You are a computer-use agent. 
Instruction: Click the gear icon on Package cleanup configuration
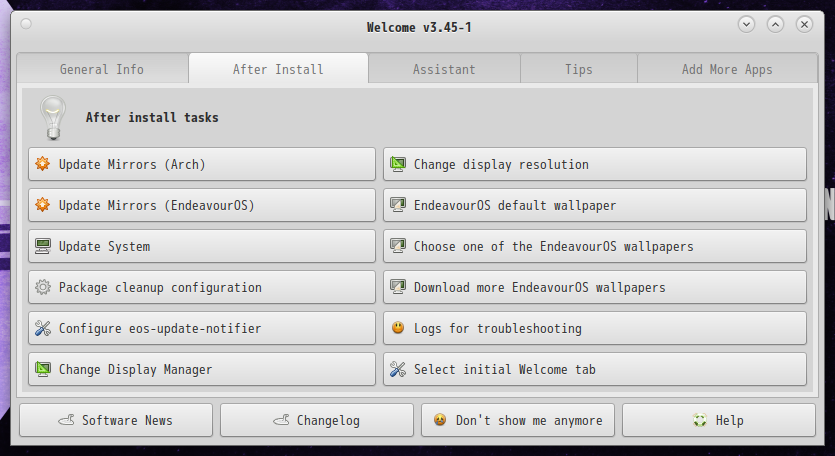(43, 287)
